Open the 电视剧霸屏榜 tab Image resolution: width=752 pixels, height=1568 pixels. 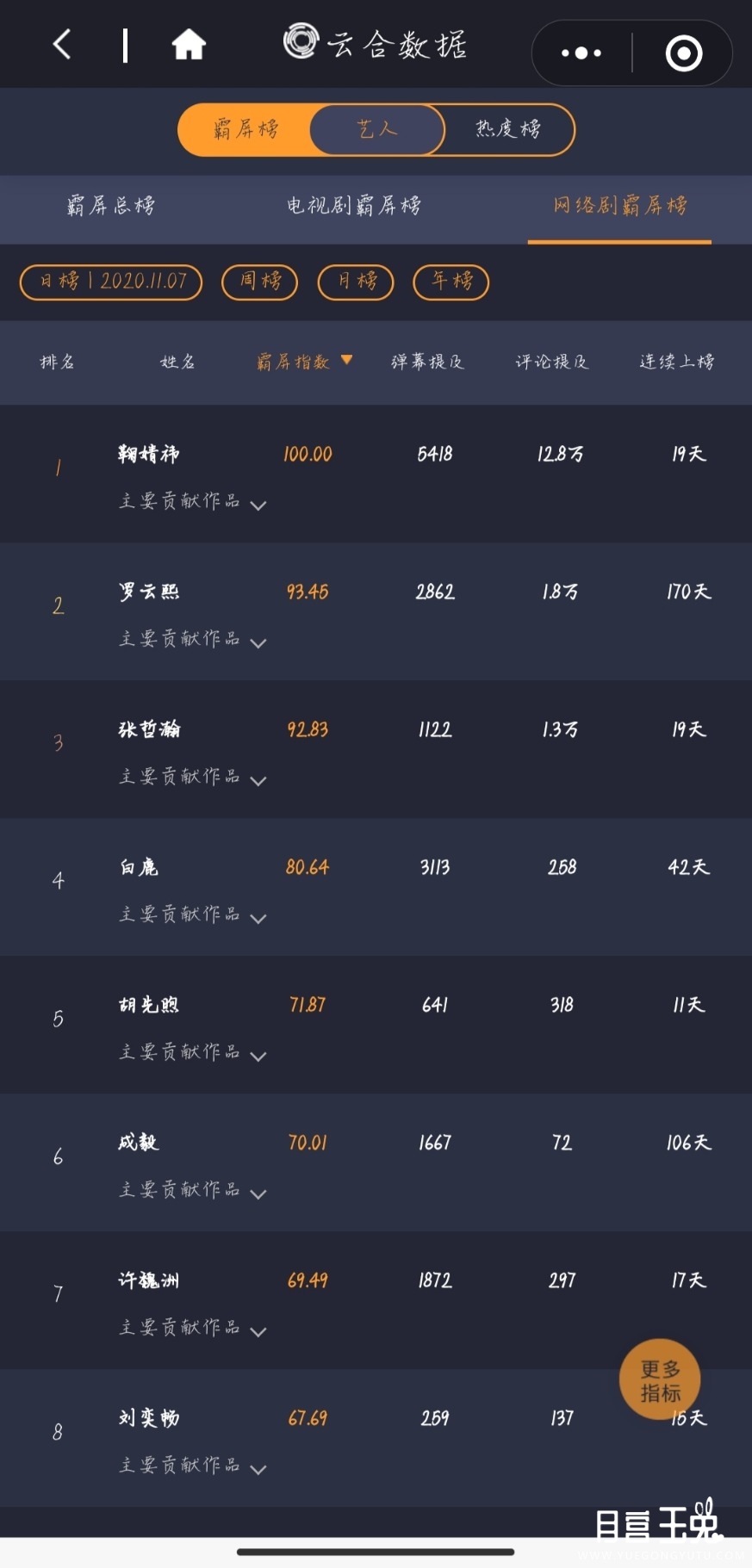[x=354, y=206]
